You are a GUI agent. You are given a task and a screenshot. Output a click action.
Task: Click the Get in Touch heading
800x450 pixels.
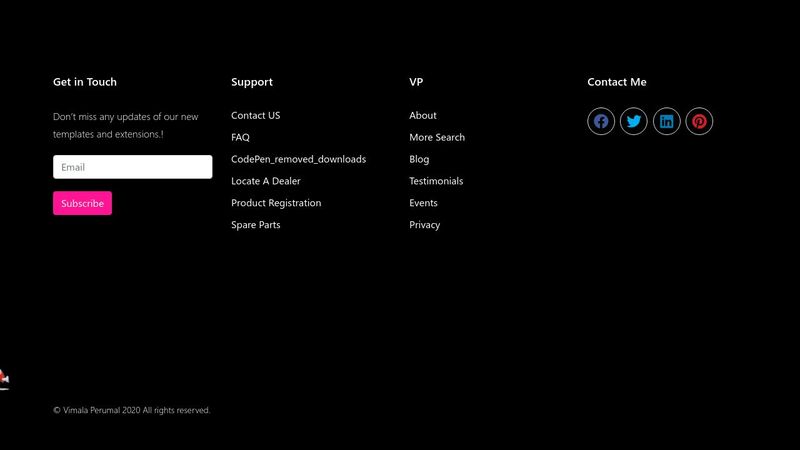[85, 82]
